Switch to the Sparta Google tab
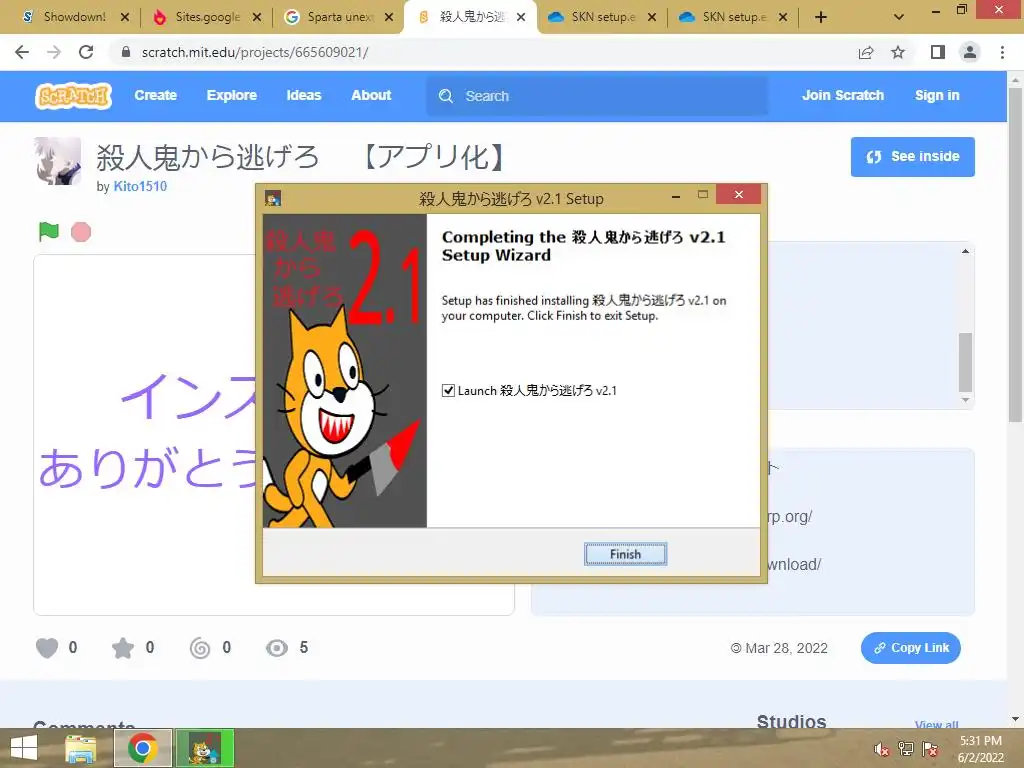Image resolution: width=1024 pixels, height=768 pixels. (x=340, y=17)
